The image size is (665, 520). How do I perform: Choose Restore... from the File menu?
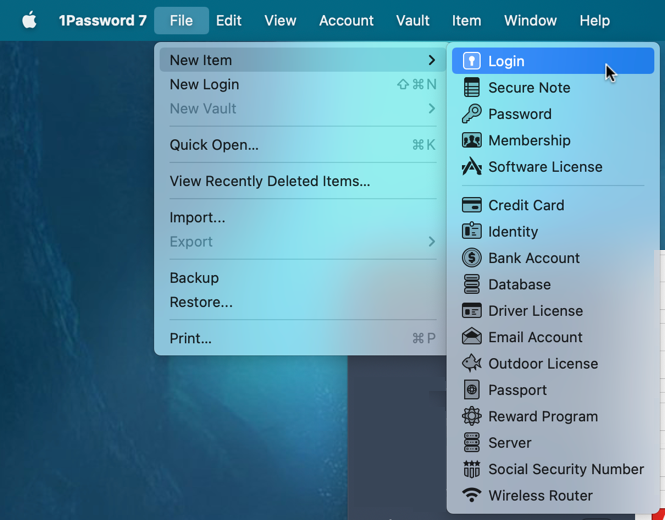303,302
